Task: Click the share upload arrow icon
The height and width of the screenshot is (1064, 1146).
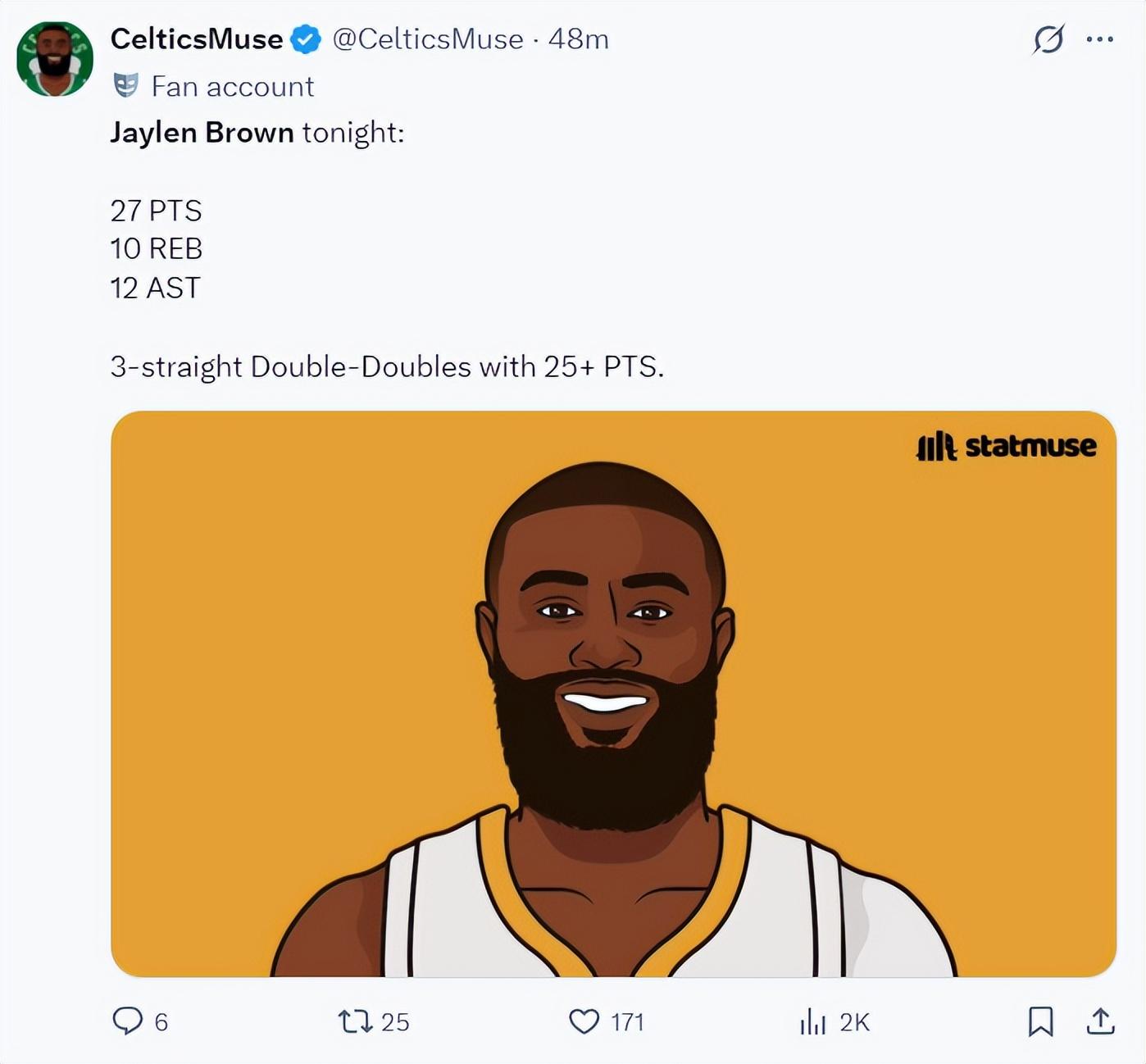Action: 1100,1021
